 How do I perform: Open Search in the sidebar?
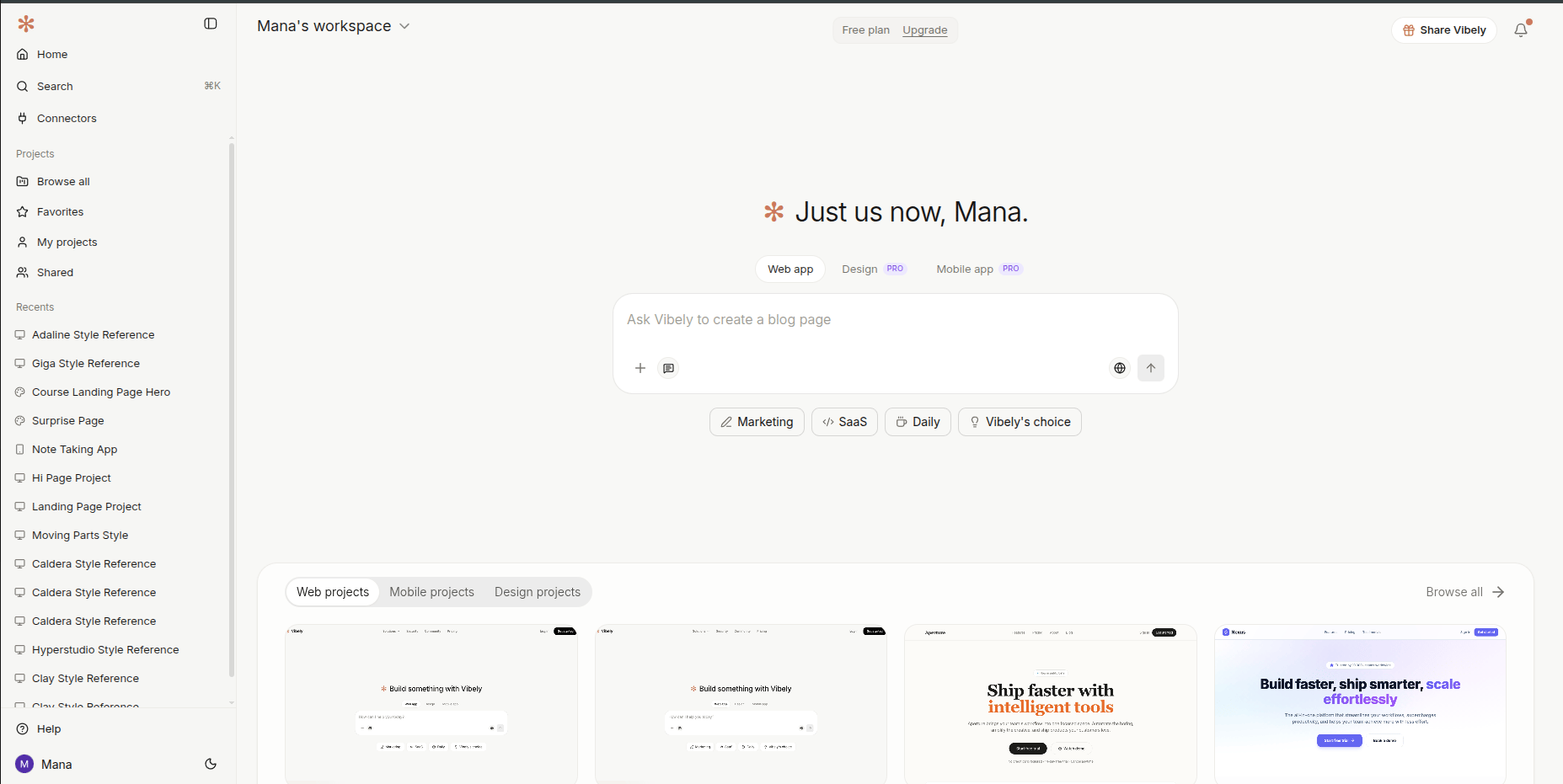[x=118, y=86]
